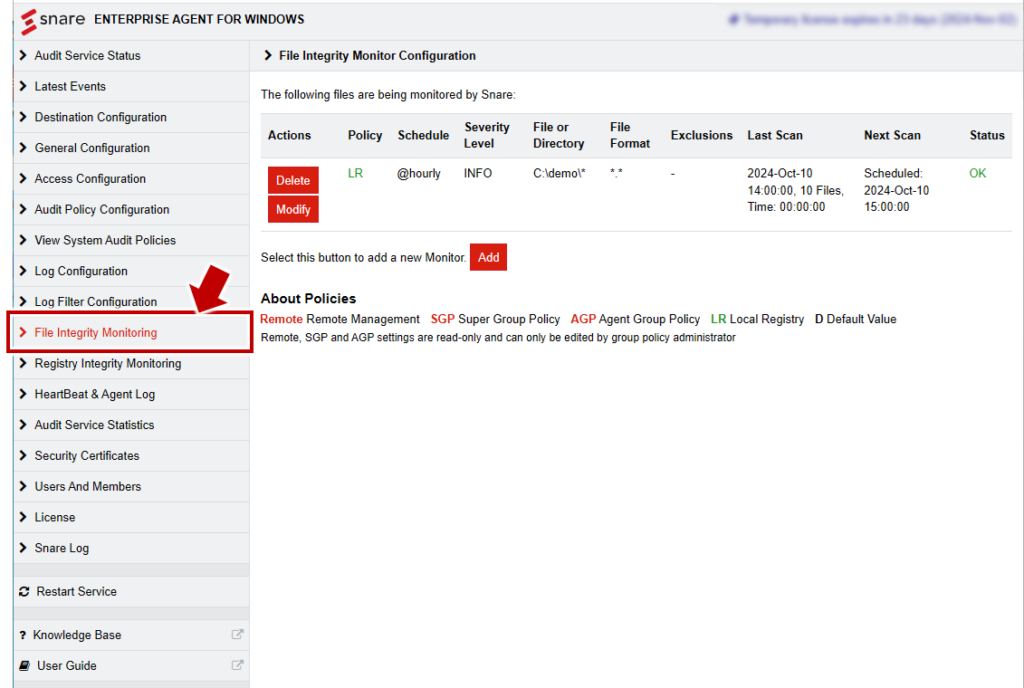Select View System Audit Policies
The image size is (1024, 688).
point(131,240)
